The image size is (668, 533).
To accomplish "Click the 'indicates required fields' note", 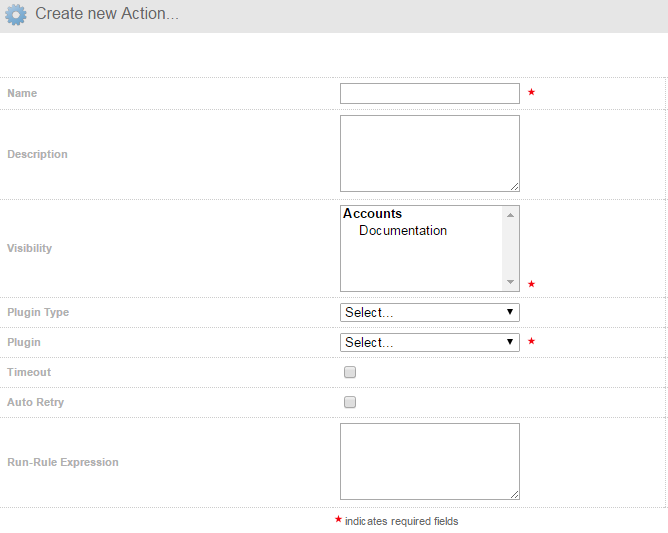I will coord(402,521).
